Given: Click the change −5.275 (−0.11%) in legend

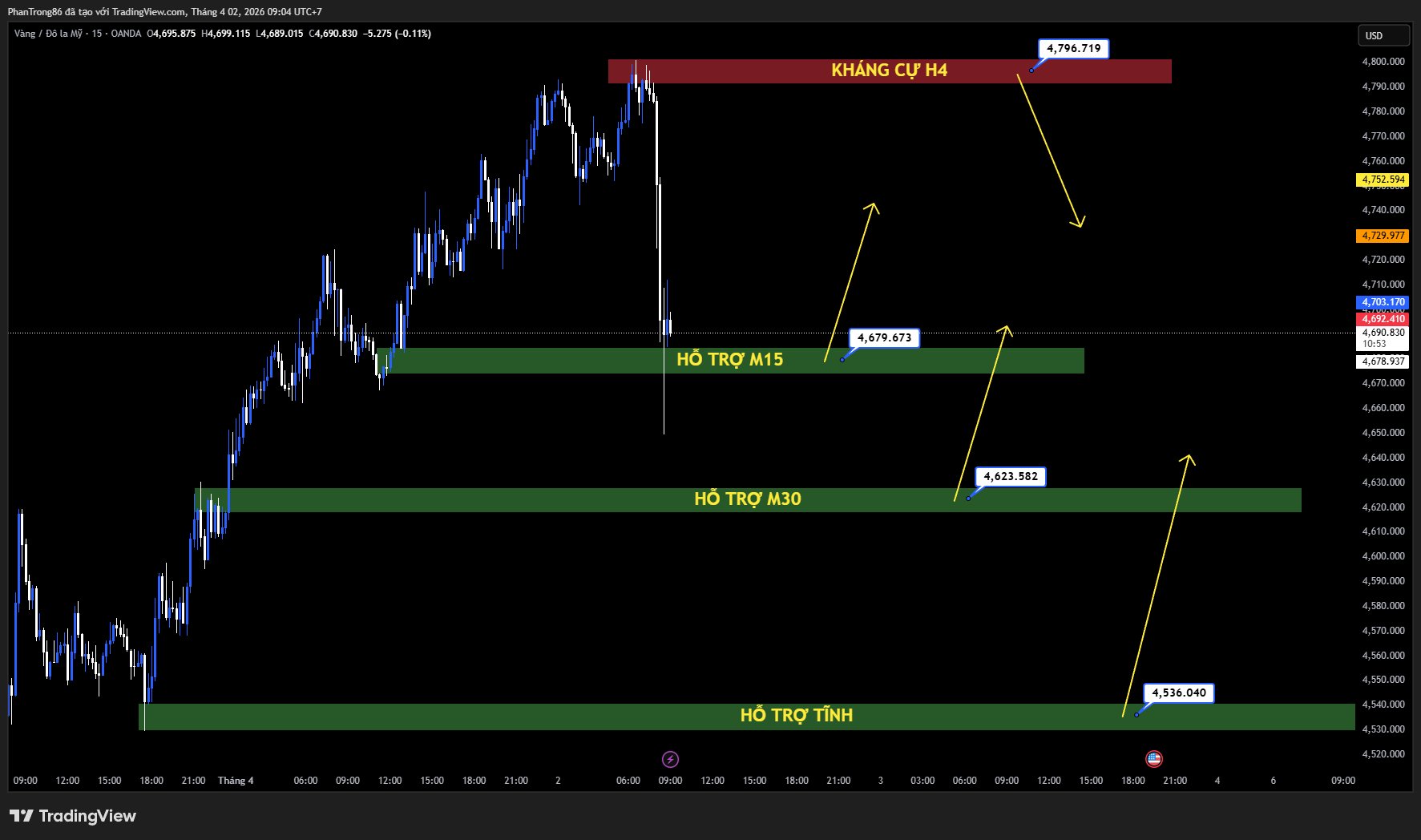Looking at the screenshot, I should pyautogui.click(x=397, y=34).
